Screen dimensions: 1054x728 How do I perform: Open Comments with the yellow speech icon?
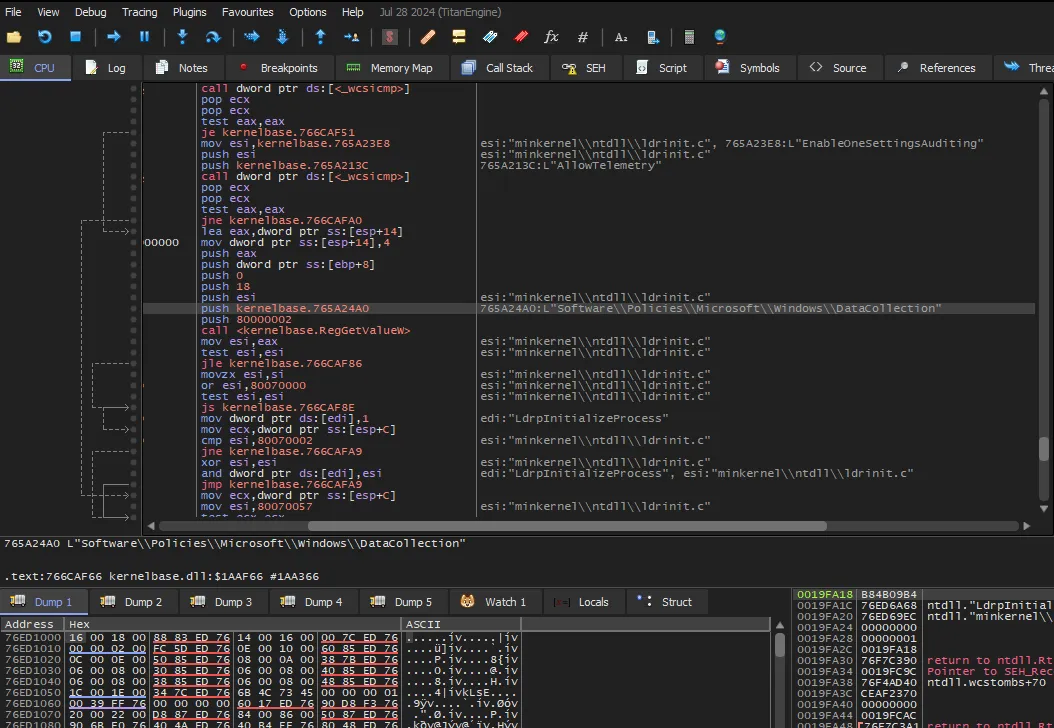(459, 37)
